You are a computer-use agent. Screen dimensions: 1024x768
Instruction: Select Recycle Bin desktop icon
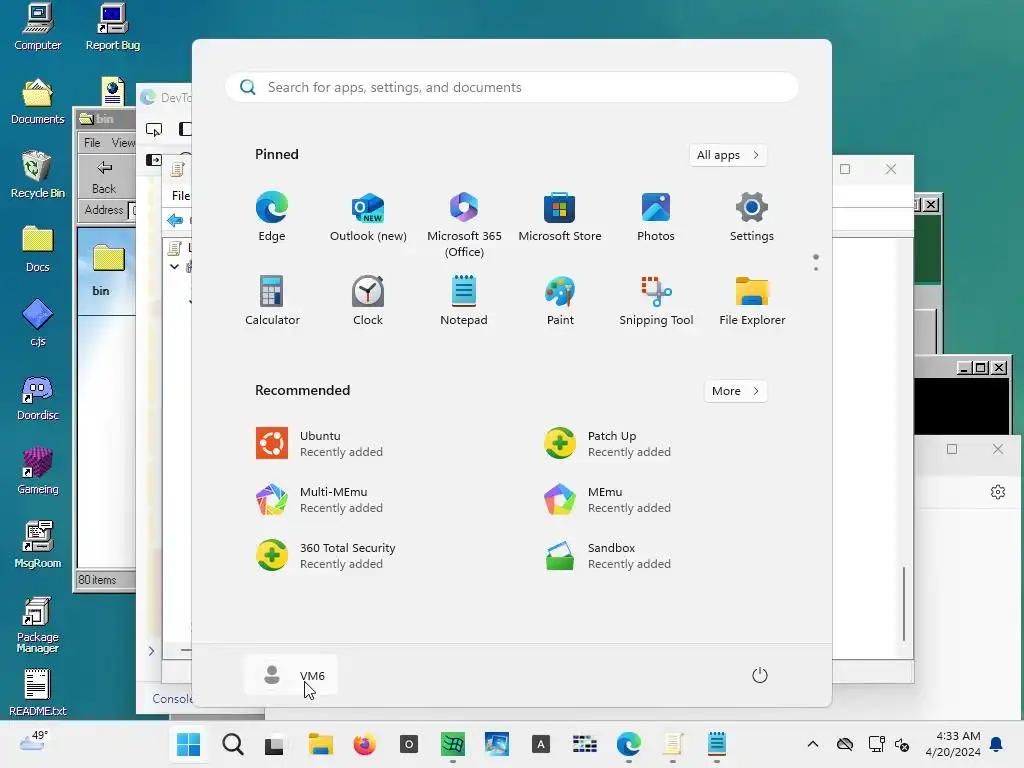pyautogui.click(x=37, y=175)
